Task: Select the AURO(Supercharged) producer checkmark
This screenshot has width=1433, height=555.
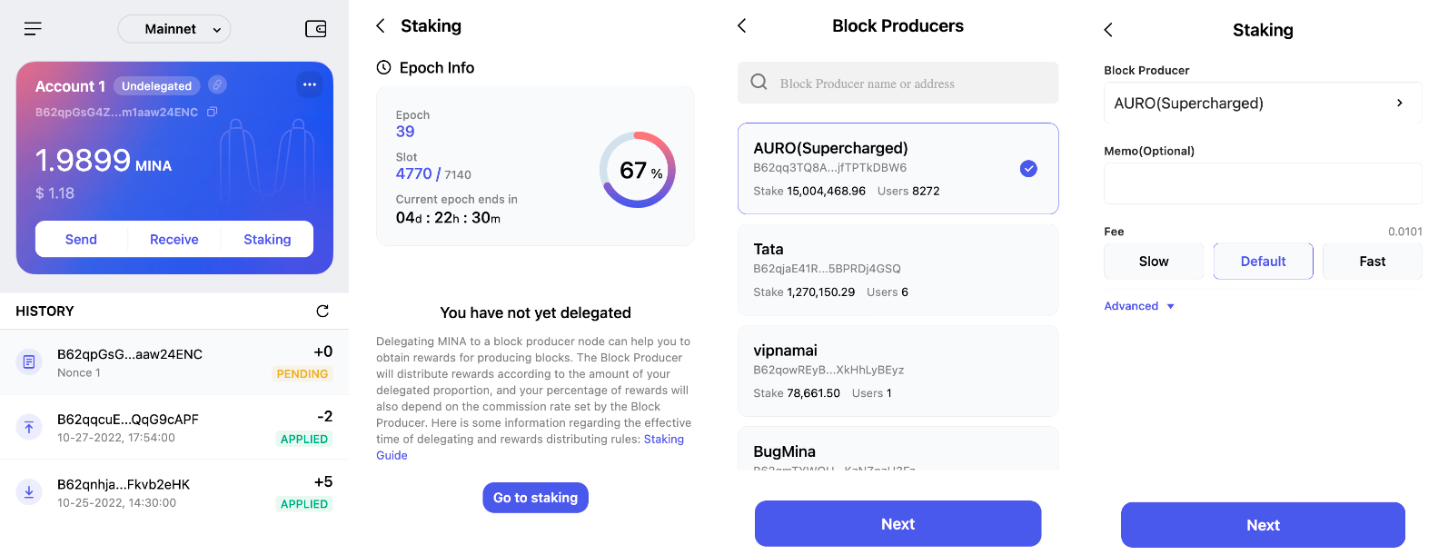Action: (1028, 168)
